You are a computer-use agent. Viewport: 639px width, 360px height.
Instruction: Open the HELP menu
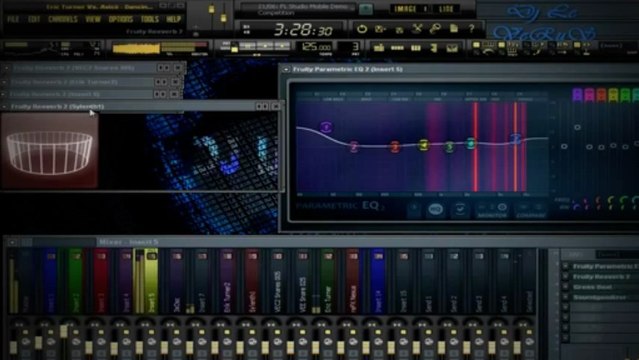174,19
